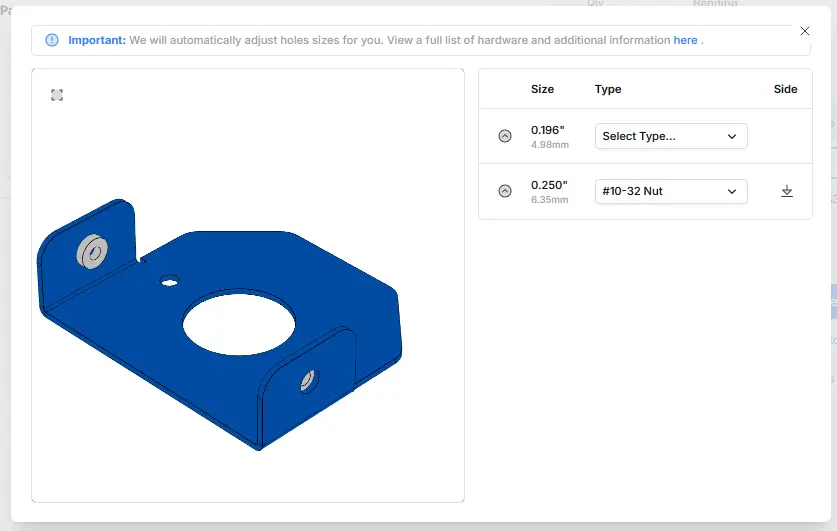The width and height of the screenshot is (837, 531).
Task: Select the small hole on the bracket model
Action: 169,282
